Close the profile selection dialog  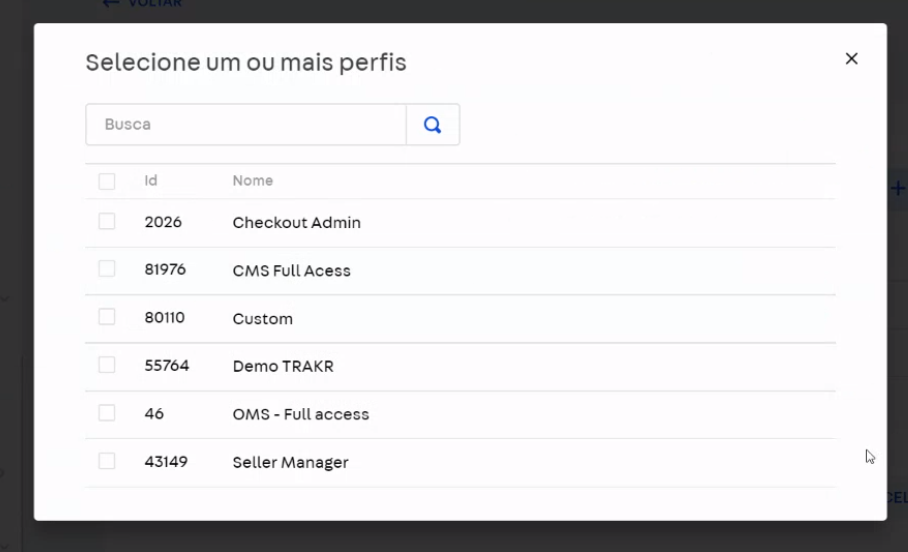pyautogui.click(x=851, y=59)
